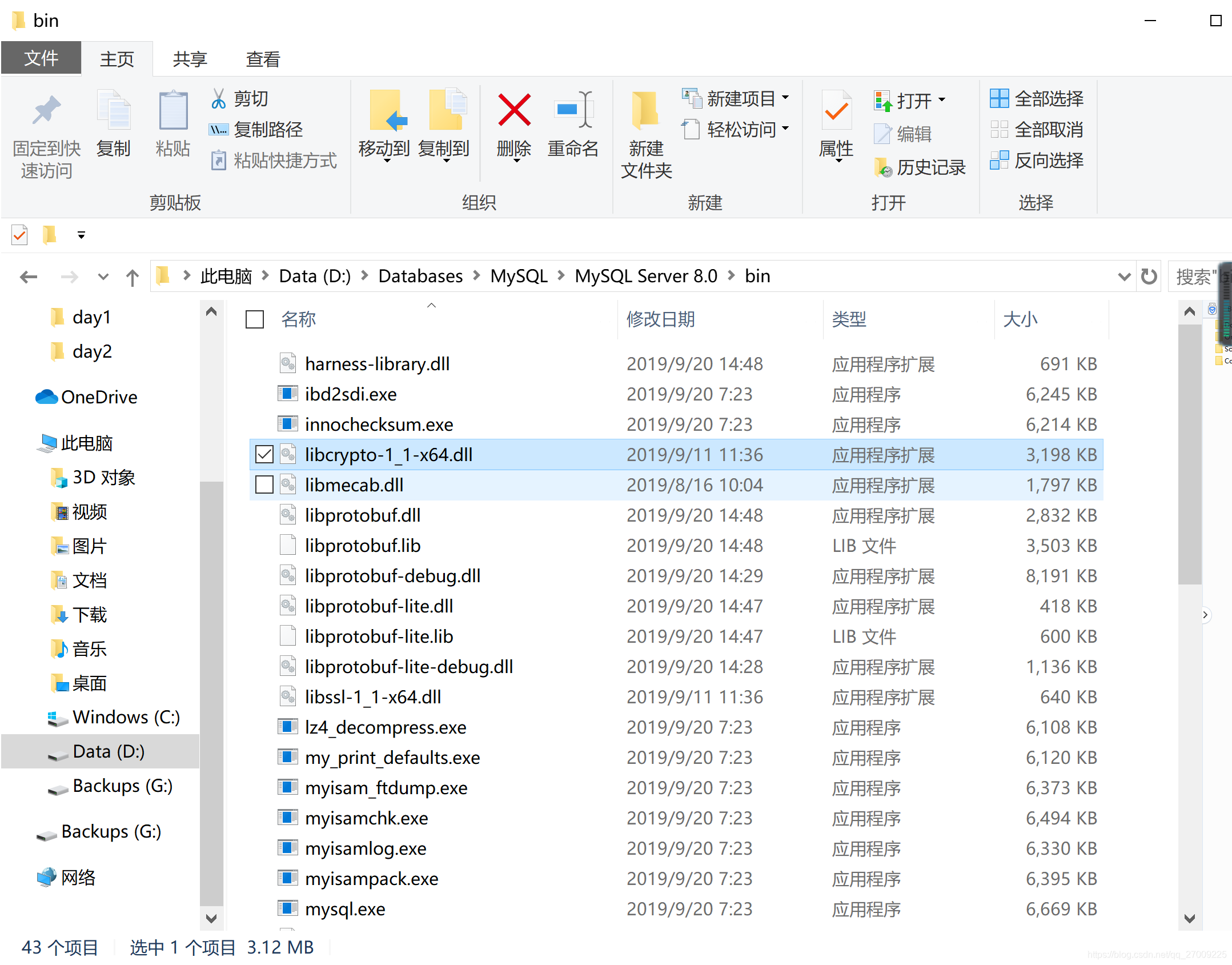Open the 轻松访问 dropdown
Image resolution: width=1232 pixels, height=965 pixels.
point(786,129)
